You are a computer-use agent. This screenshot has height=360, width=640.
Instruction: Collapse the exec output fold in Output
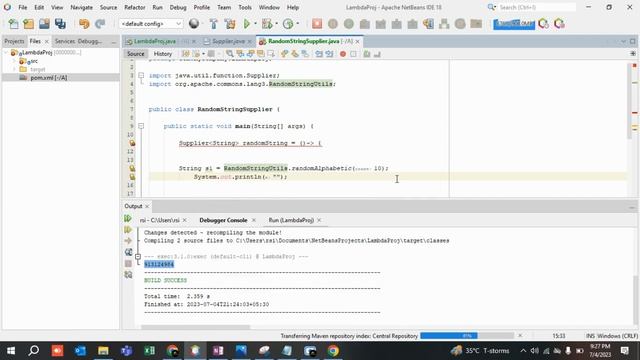(138, 257)
